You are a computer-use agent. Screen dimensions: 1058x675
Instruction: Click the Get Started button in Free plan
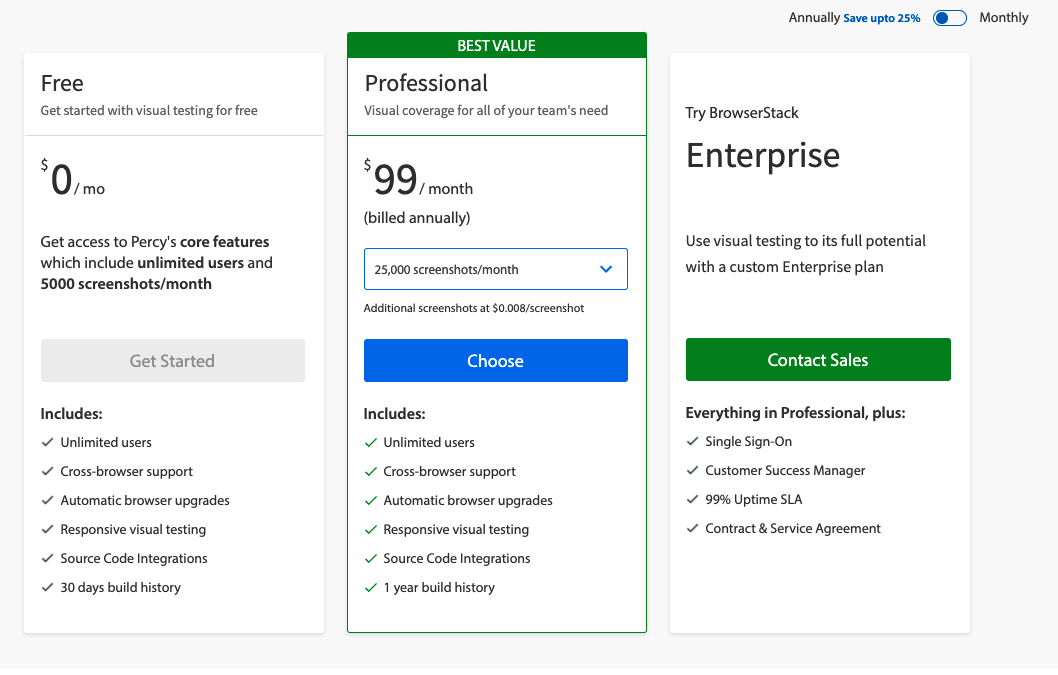pyautogui.click(x=172, y=360)
